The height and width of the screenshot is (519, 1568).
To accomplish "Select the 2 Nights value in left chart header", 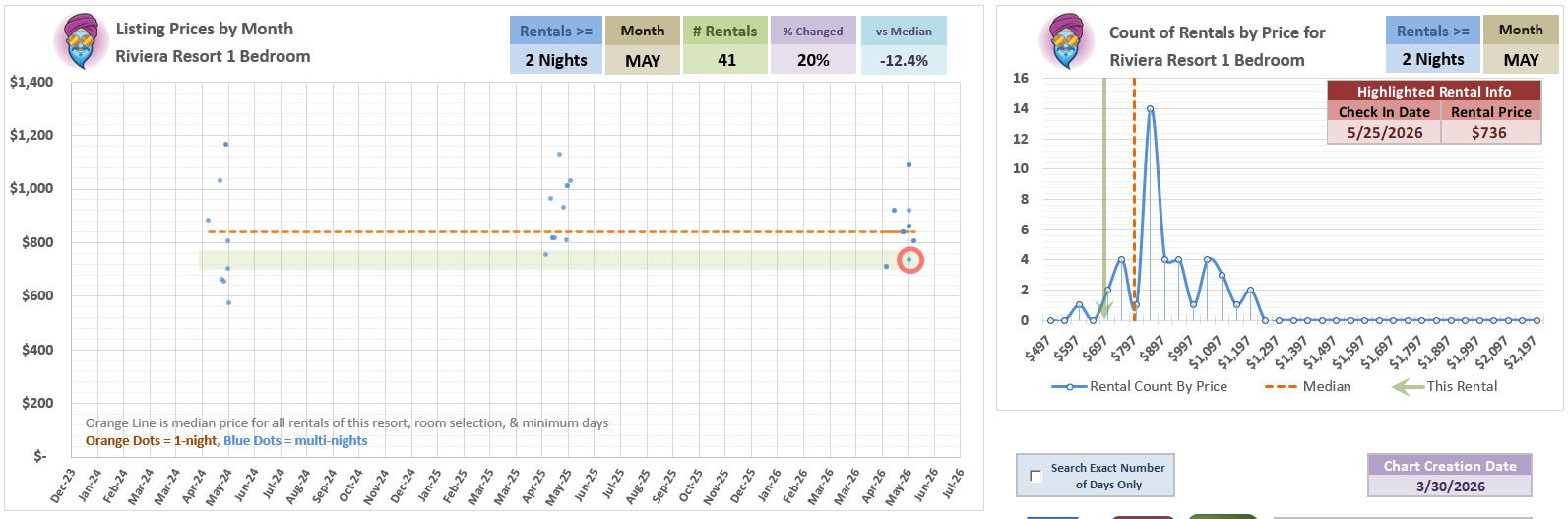I will click(555, 60).
